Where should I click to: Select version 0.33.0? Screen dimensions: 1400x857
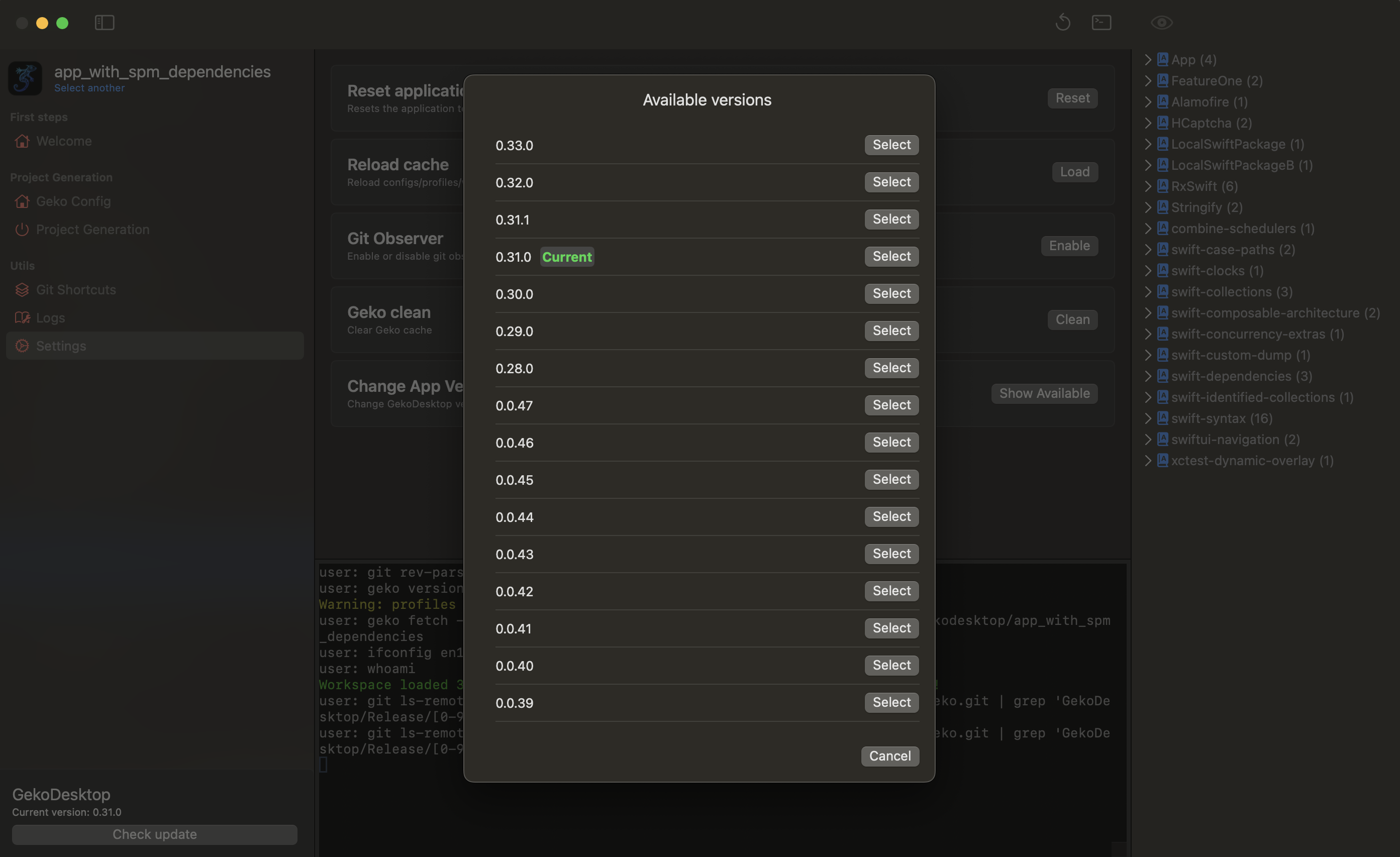pos(891,145)
